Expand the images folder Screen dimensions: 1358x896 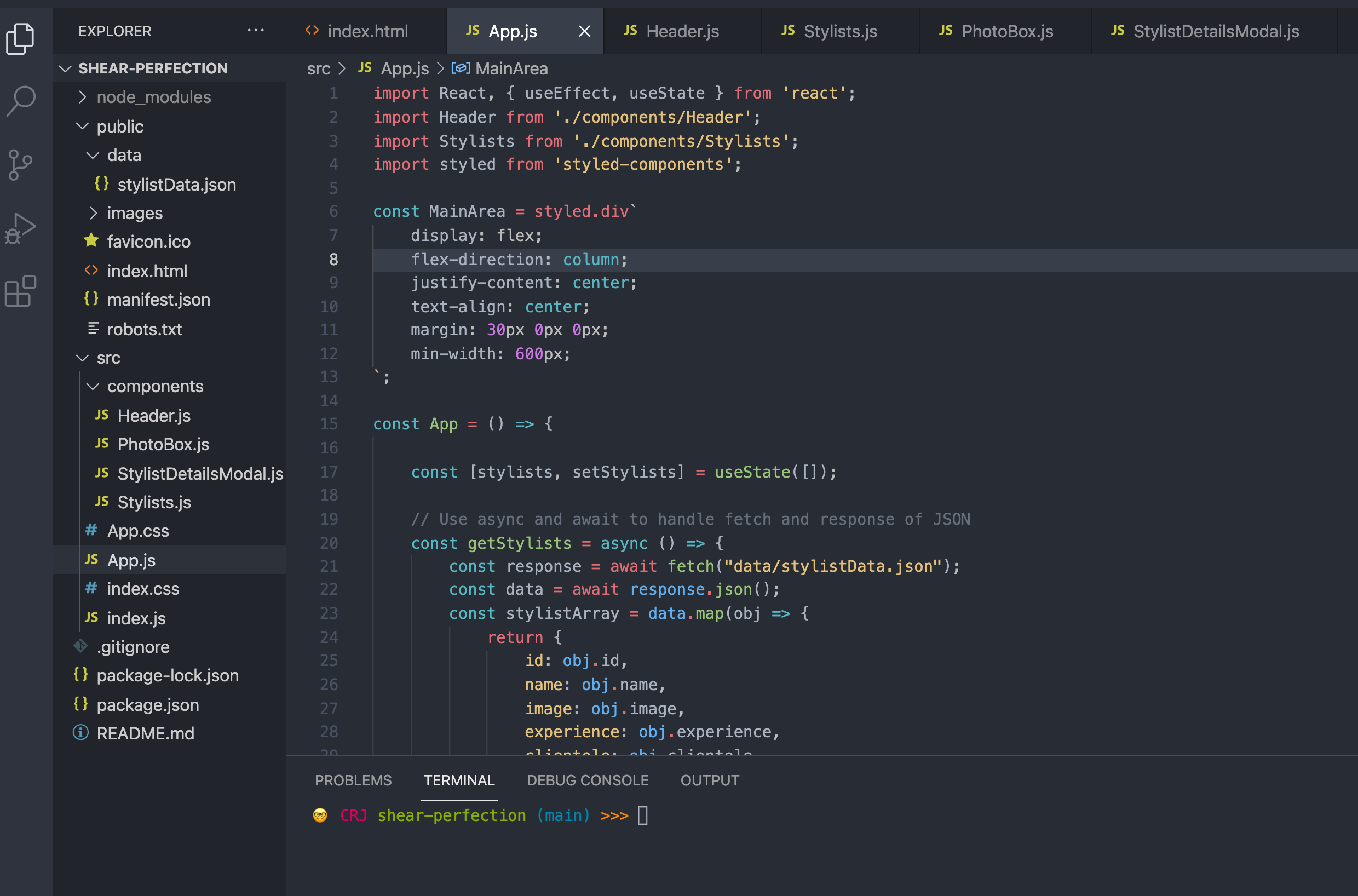click(x=134, y=213)
